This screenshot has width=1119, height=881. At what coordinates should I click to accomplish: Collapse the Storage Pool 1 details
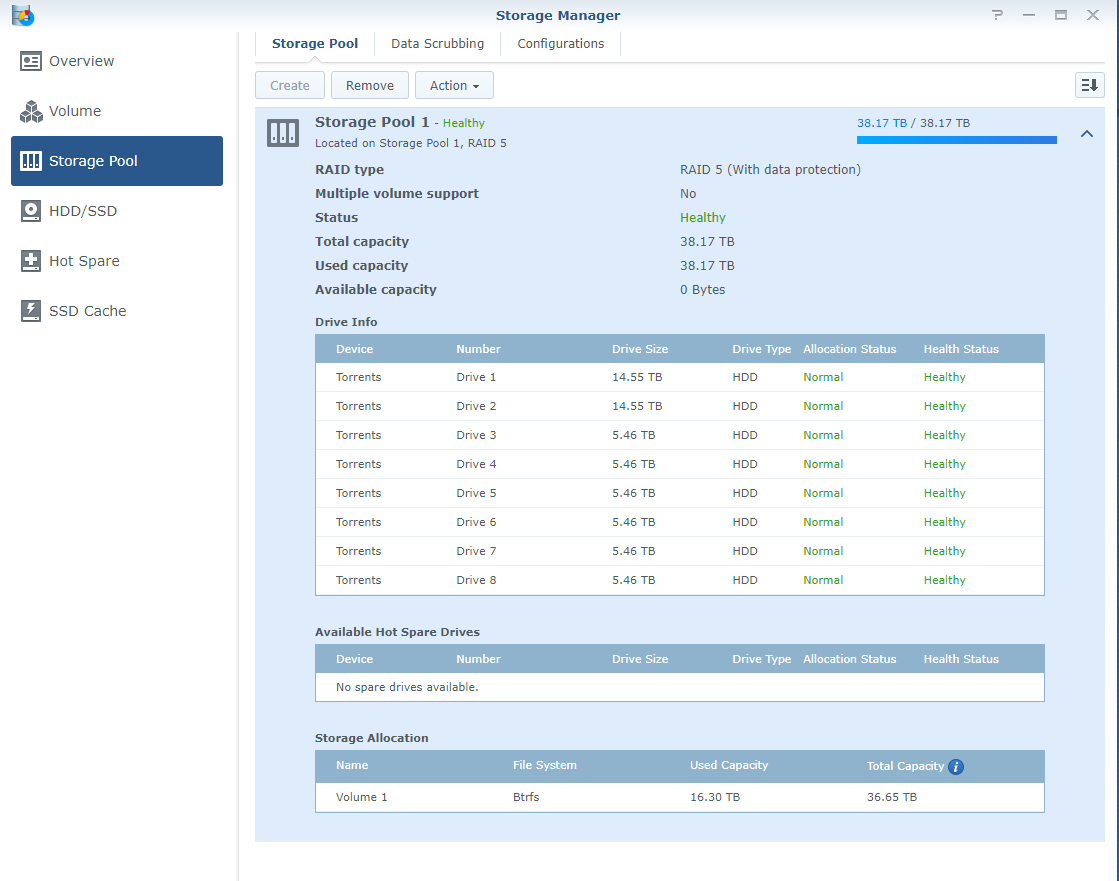(1087, 132)
